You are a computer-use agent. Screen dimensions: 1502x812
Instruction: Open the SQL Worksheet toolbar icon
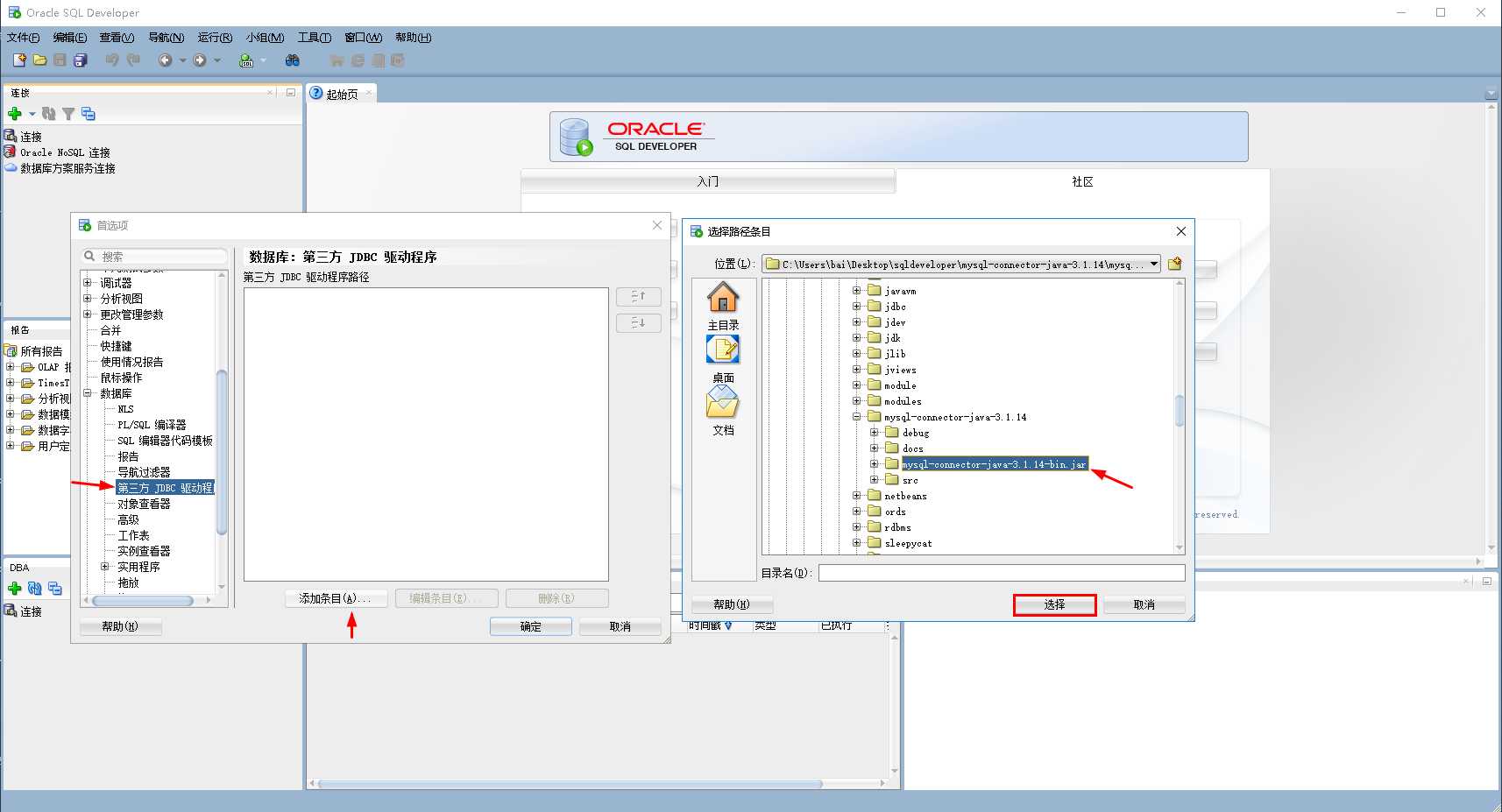tap(246, 60)
